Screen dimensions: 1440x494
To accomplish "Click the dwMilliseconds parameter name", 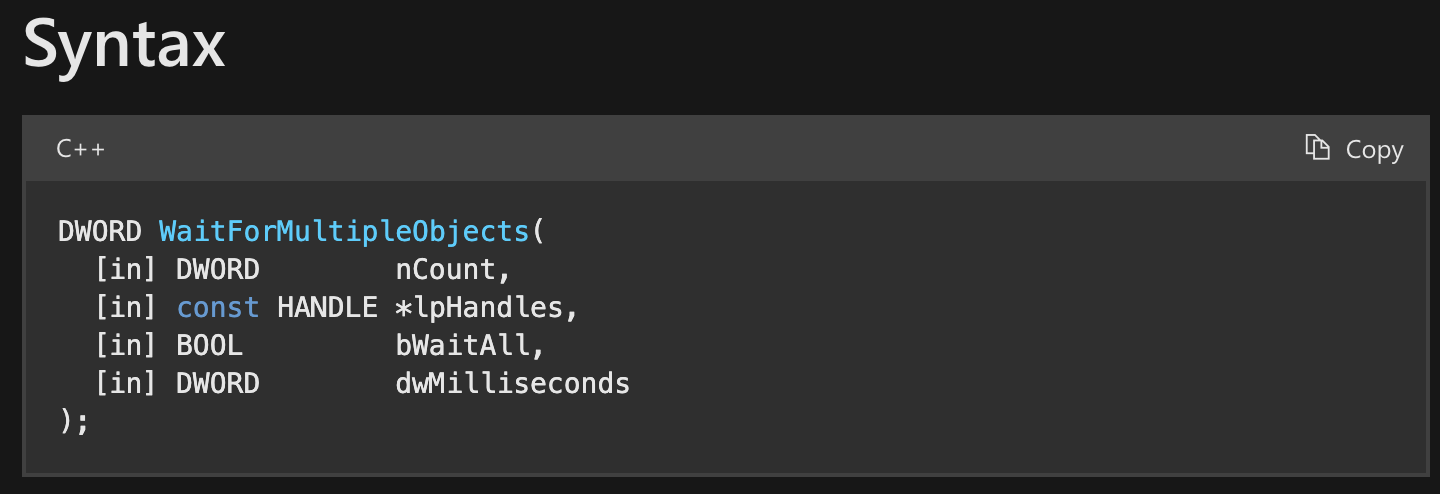I will [x=513, y=383].
